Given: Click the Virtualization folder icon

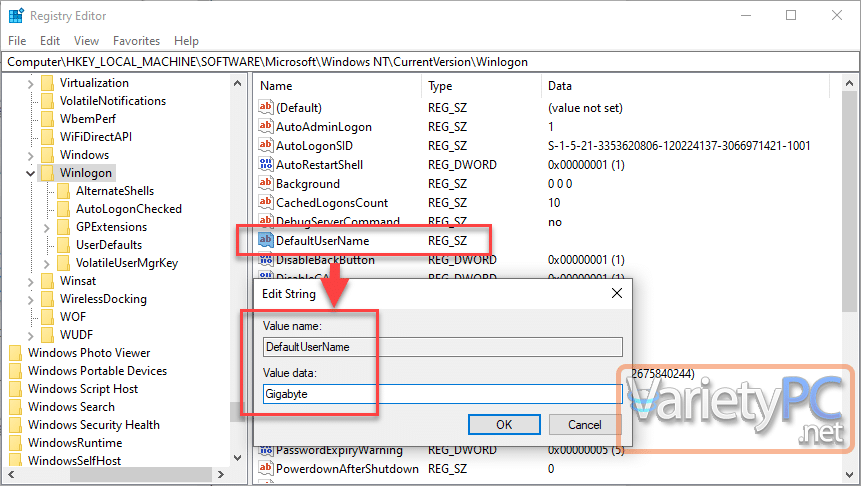Looking at the screenshot, I should (48, 83).
